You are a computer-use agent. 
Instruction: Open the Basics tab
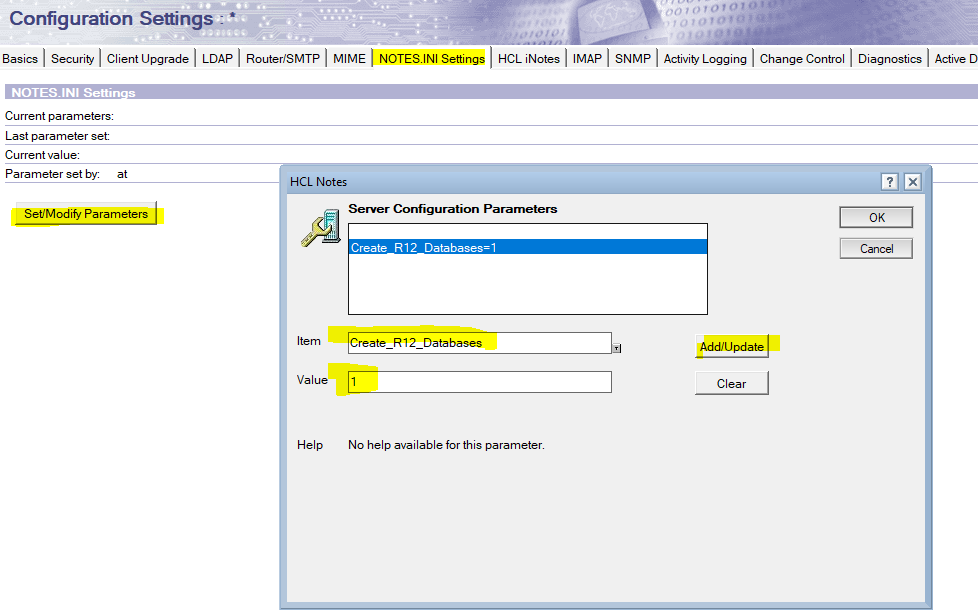coord(20,59)
